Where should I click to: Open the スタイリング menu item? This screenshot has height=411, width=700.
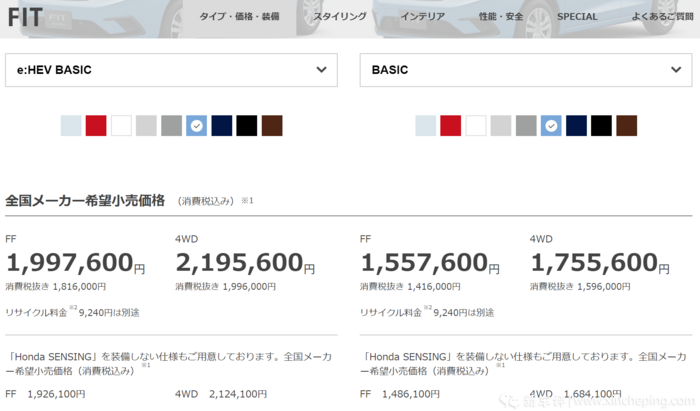pyautogui.click(x=340, y=17)
